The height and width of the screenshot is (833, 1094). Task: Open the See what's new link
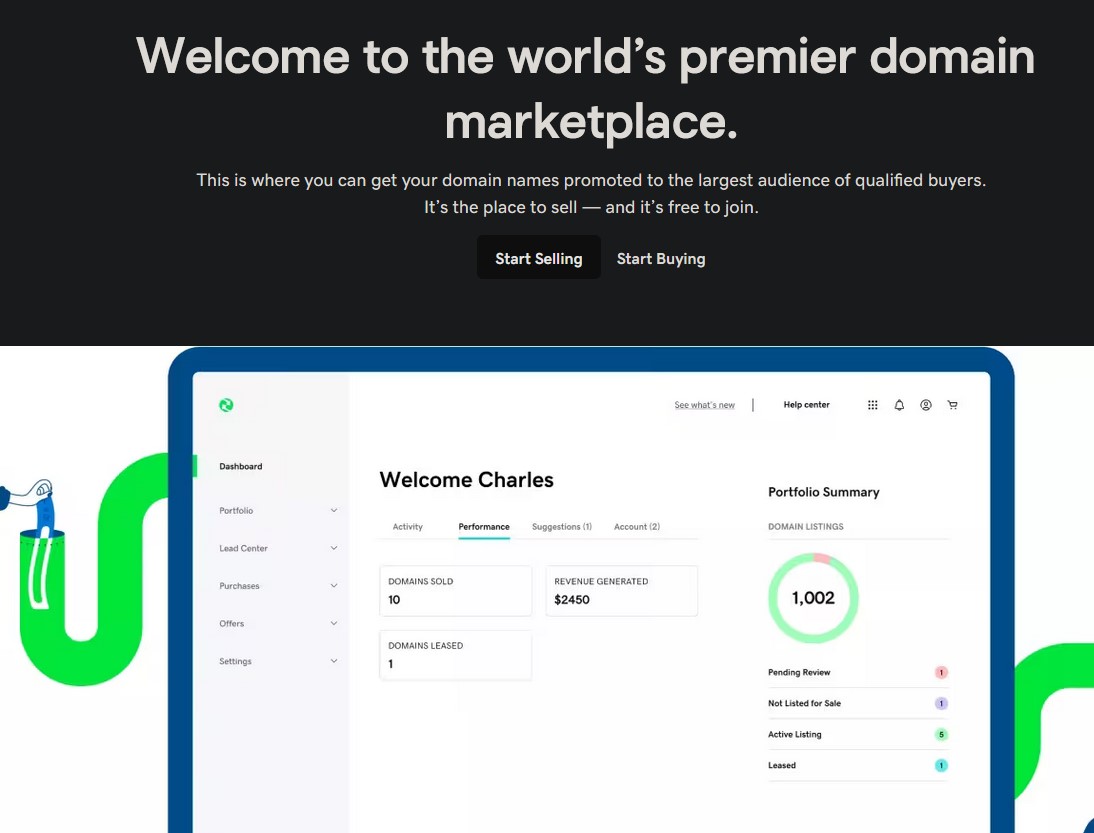click(x=704, y=405)
